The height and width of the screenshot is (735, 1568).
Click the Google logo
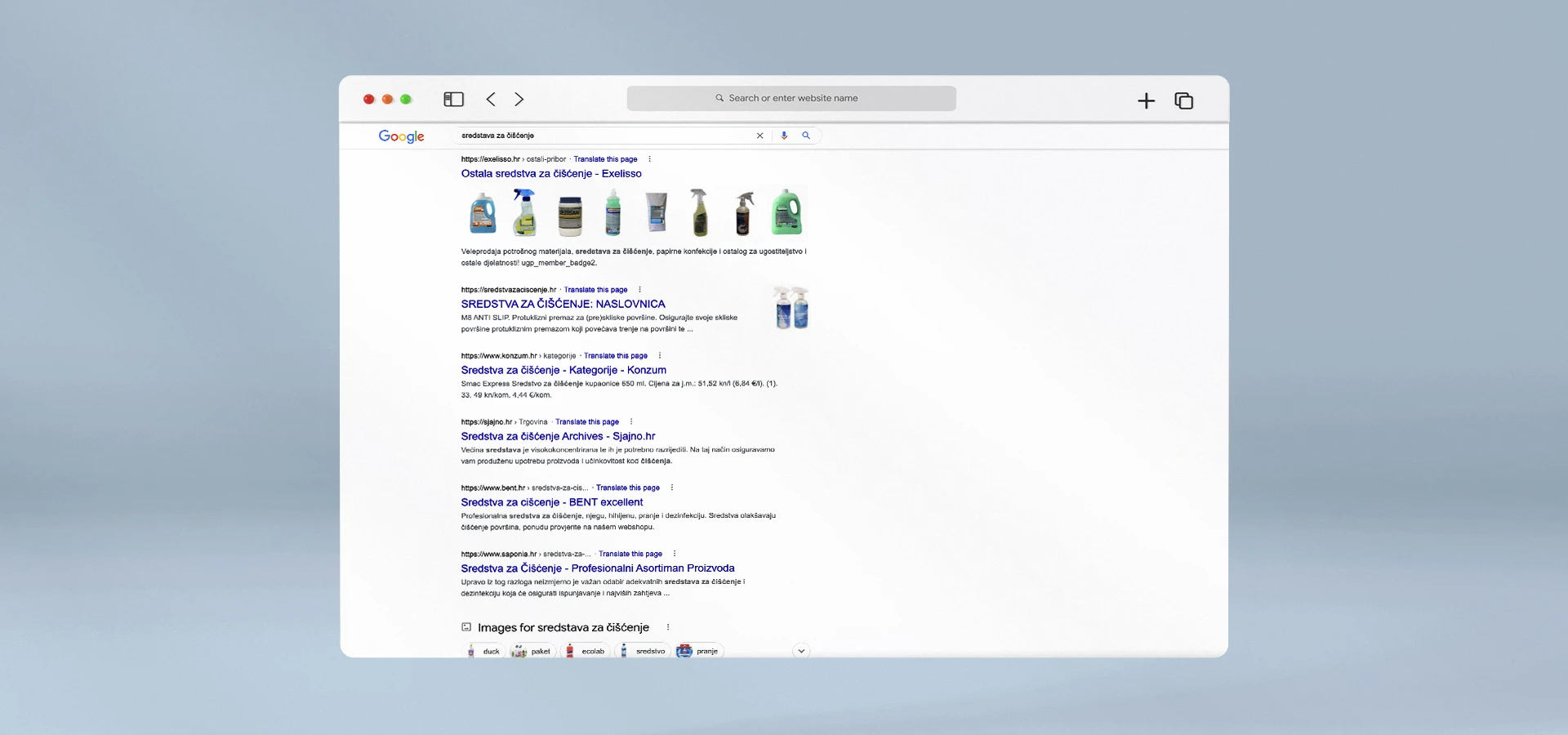point(401,136)
